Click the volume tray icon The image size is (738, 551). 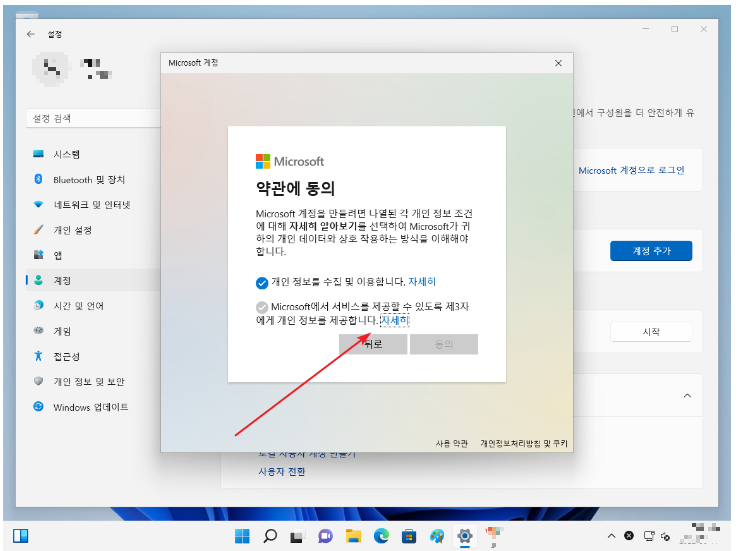[666, 536]
